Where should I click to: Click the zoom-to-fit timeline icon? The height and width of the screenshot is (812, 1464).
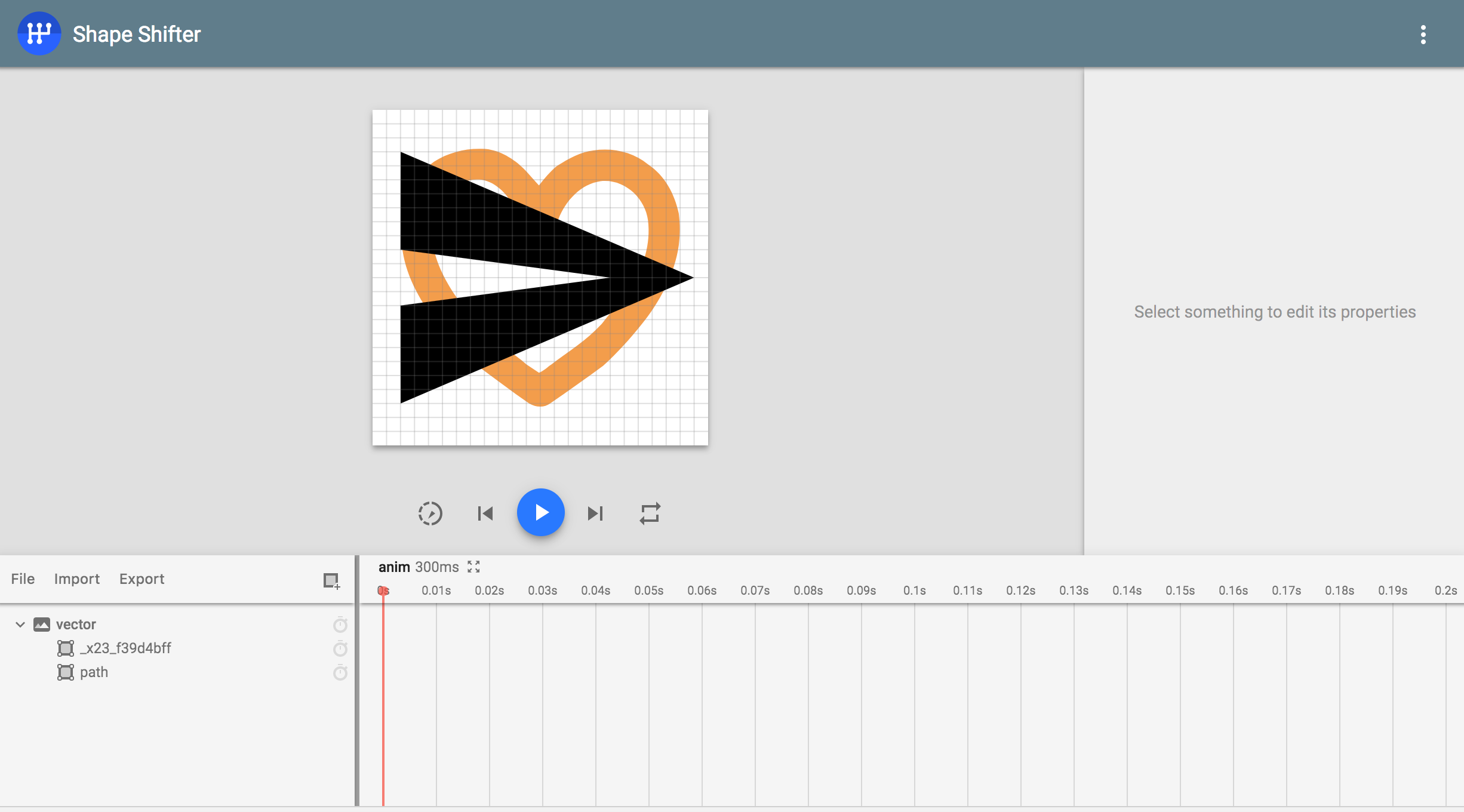(x=473, y=567)
